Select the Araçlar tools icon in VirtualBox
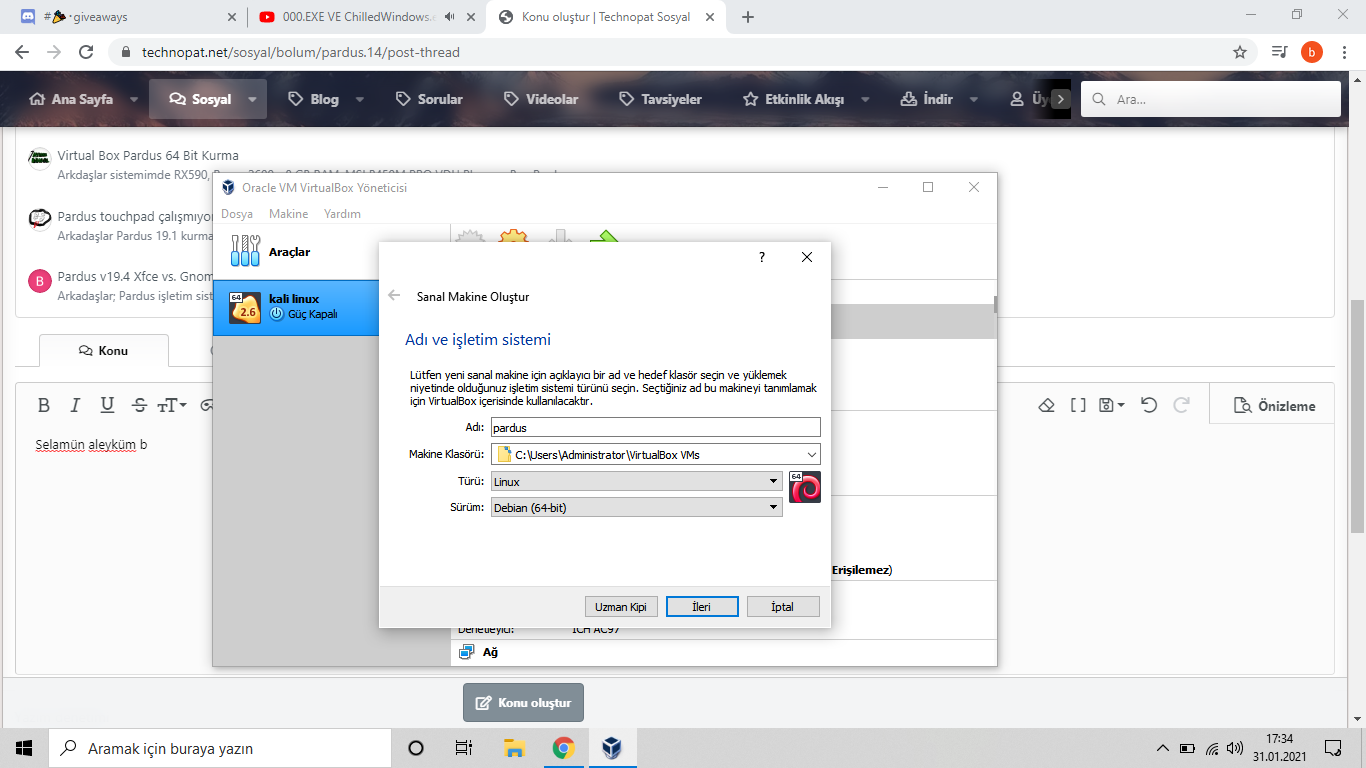 244,251
